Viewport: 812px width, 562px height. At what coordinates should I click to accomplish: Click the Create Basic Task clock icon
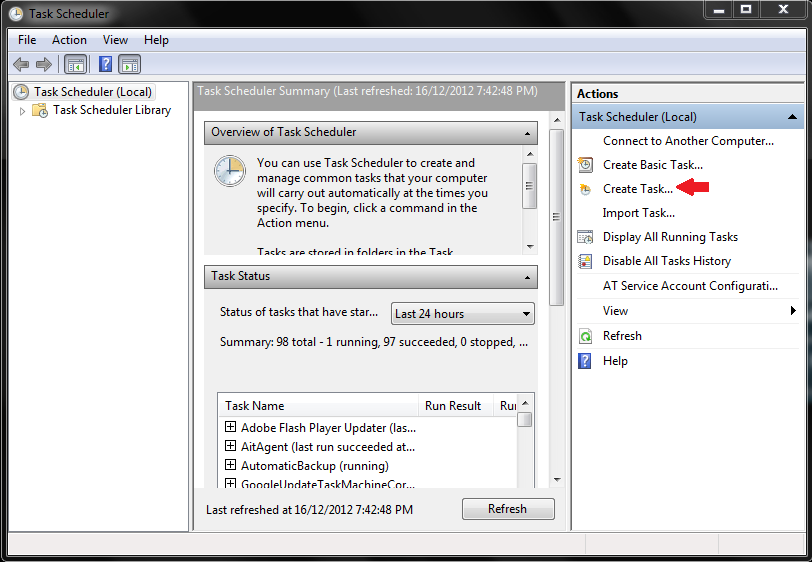585,165
